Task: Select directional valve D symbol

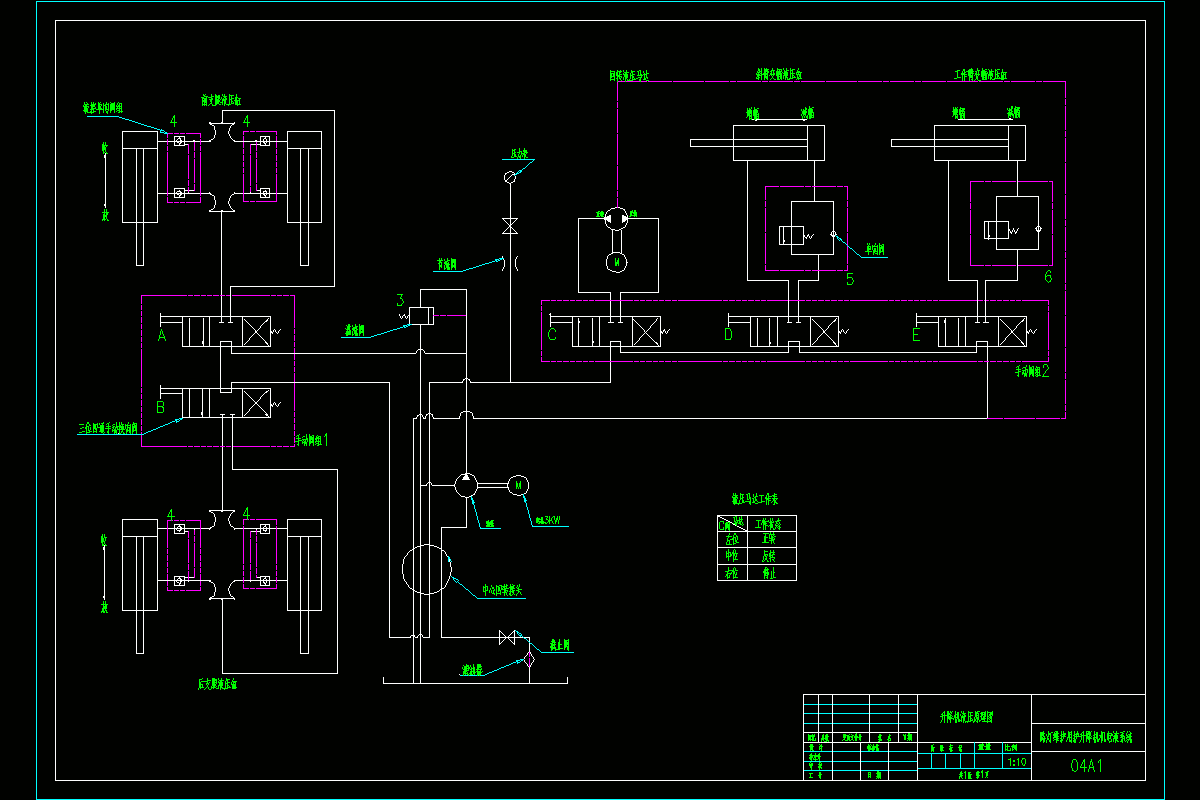Action: 794,331
